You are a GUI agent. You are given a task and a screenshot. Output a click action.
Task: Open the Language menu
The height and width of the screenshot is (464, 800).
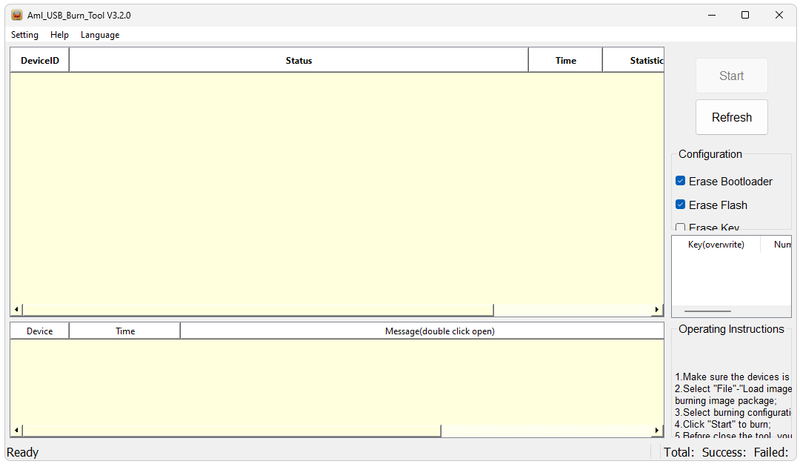100,35
